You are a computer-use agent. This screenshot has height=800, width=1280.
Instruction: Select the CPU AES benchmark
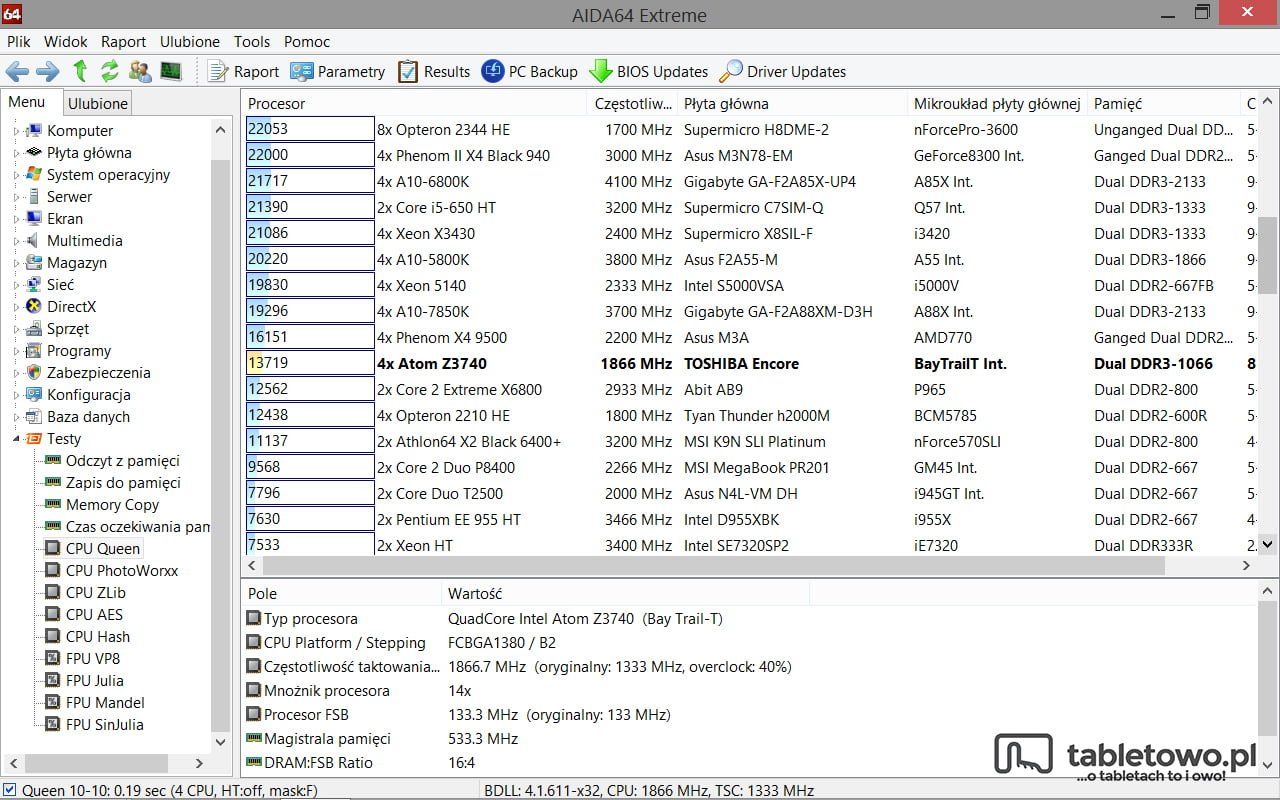tap(94, 615)
